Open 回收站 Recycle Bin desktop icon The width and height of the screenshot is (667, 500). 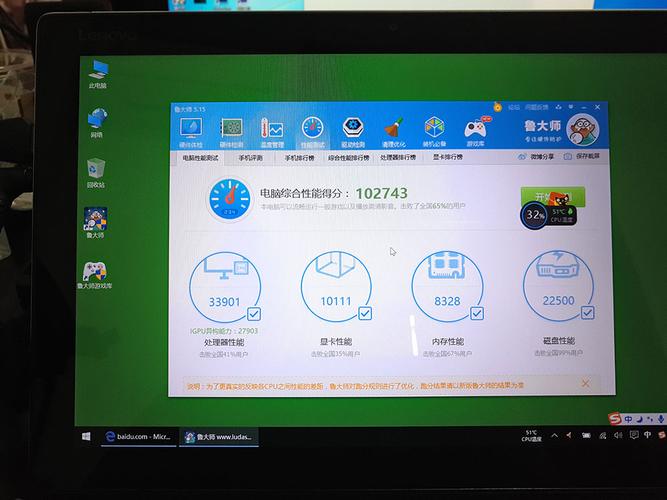click(96, 173)
